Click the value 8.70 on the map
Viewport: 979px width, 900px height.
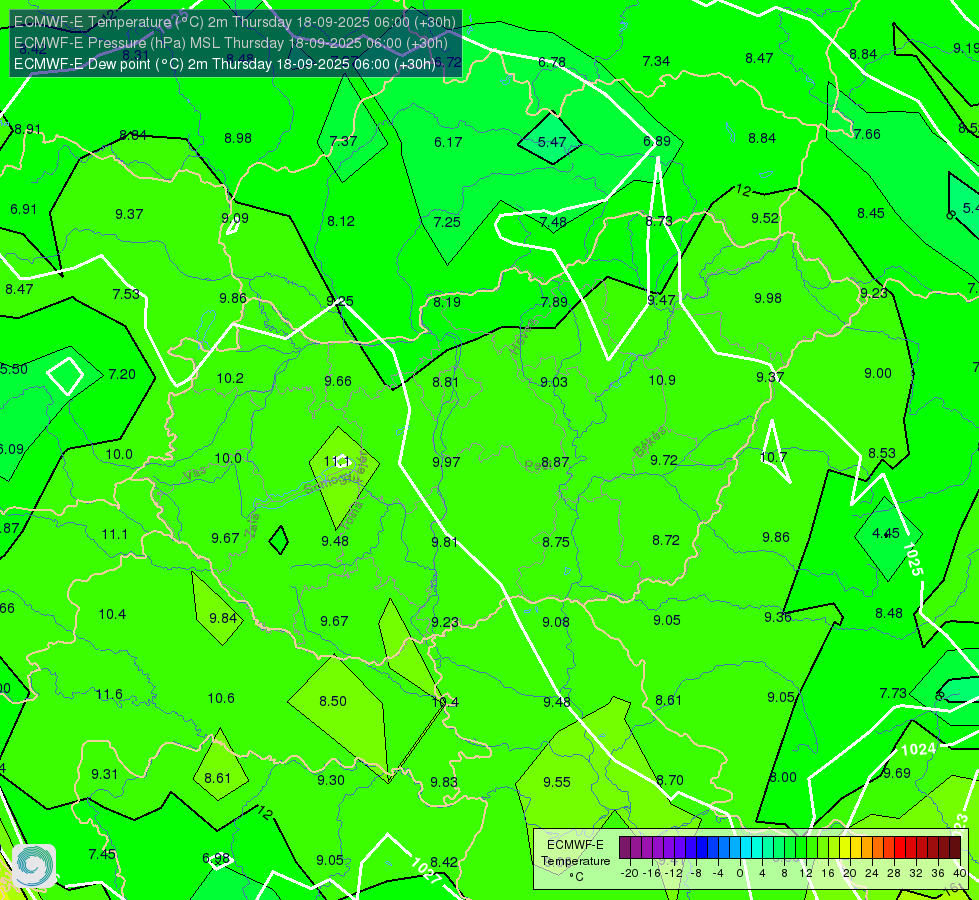[670, 781]
